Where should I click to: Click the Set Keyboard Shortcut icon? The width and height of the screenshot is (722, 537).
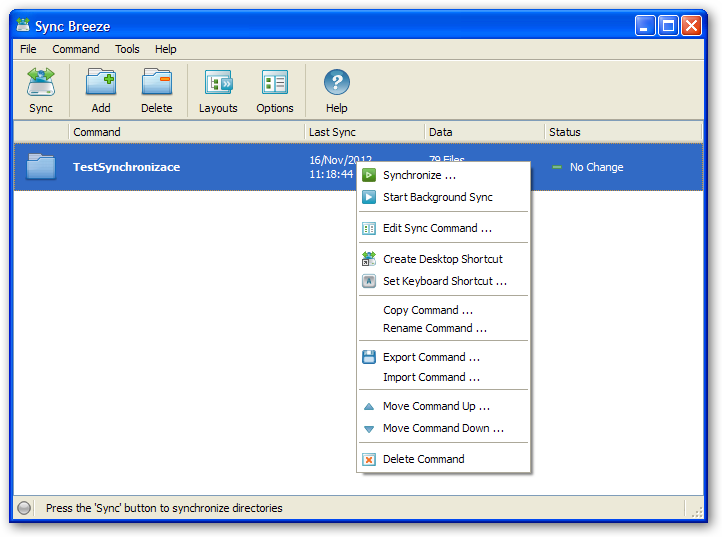point(369,281)
